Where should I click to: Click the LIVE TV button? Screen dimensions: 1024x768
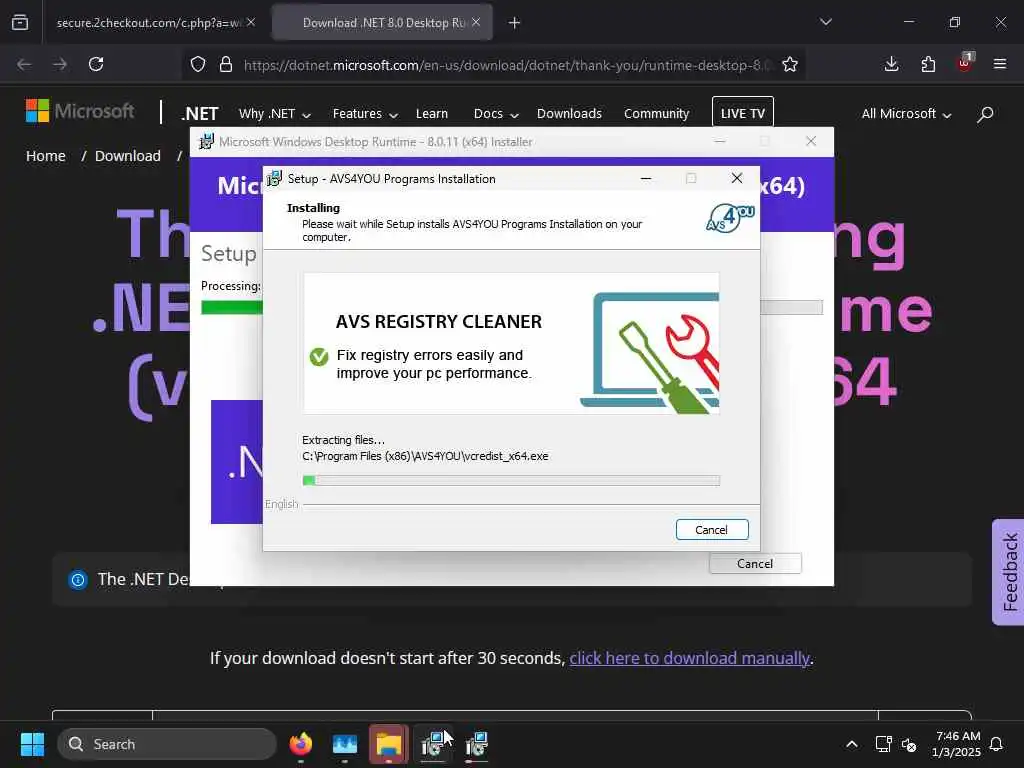[743, 113]
